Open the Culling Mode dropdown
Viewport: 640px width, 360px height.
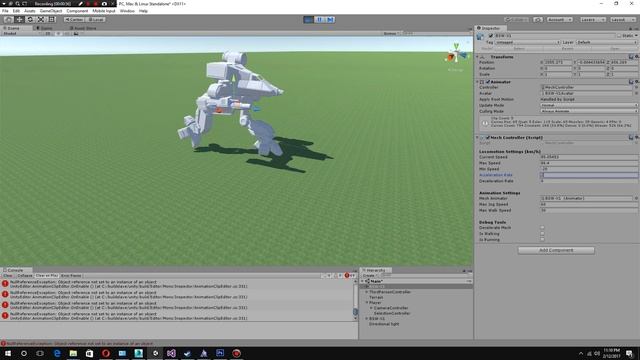589,111
